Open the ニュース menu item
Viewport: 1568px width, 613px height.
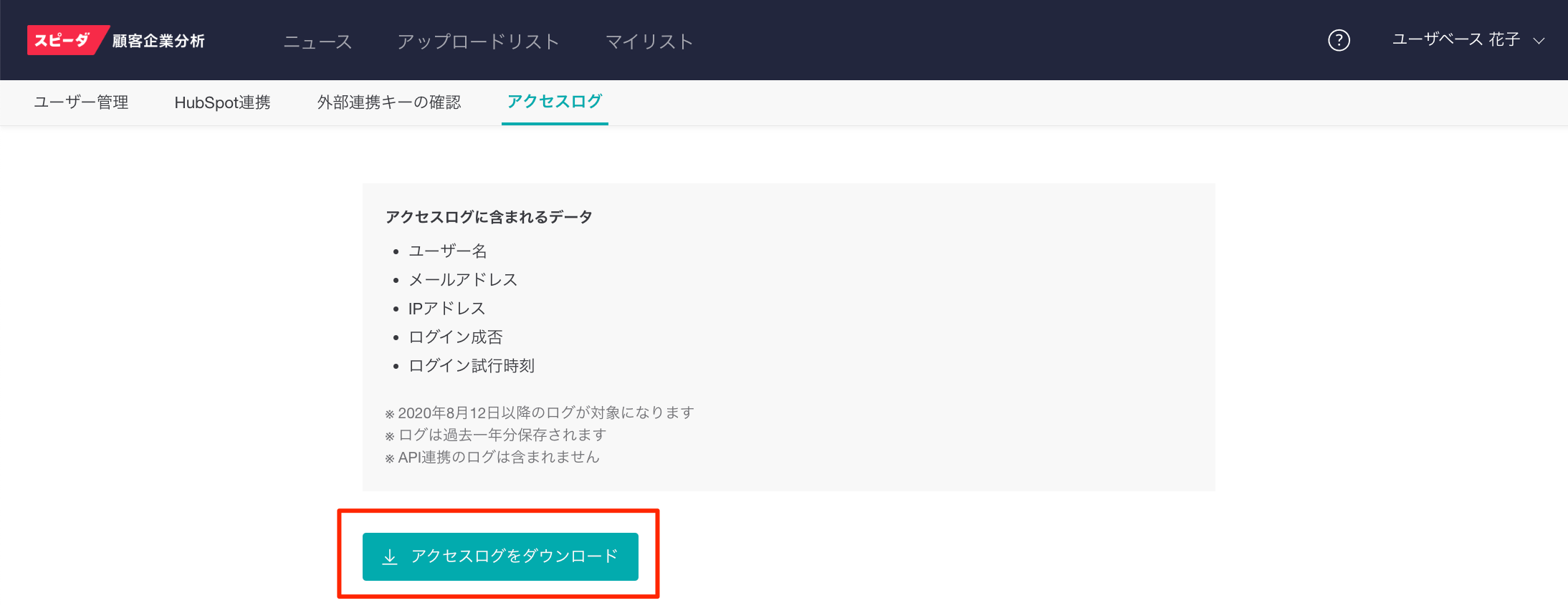click(317, 42)
